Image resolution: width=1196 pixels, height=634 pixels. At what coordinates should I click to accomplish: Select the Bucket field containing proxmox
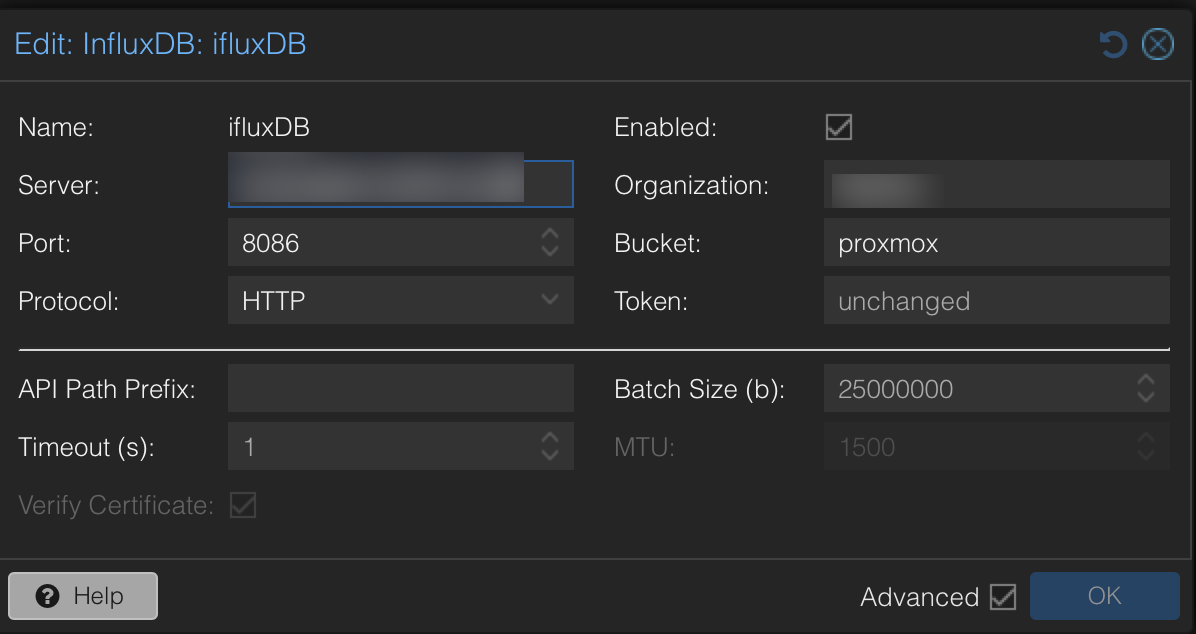pyautogui.click(x=995, y=243)
